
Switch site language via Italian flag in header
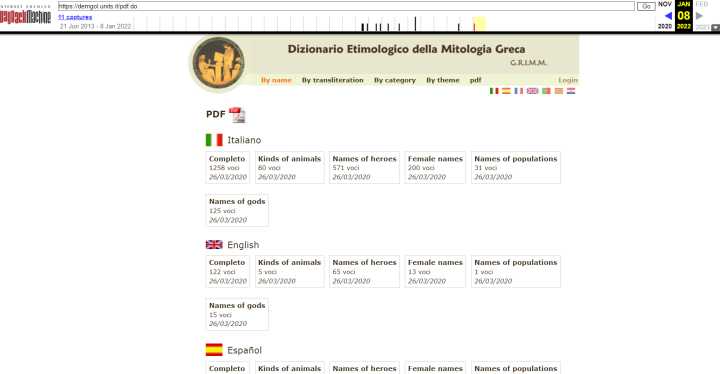(x=494, y=91)
